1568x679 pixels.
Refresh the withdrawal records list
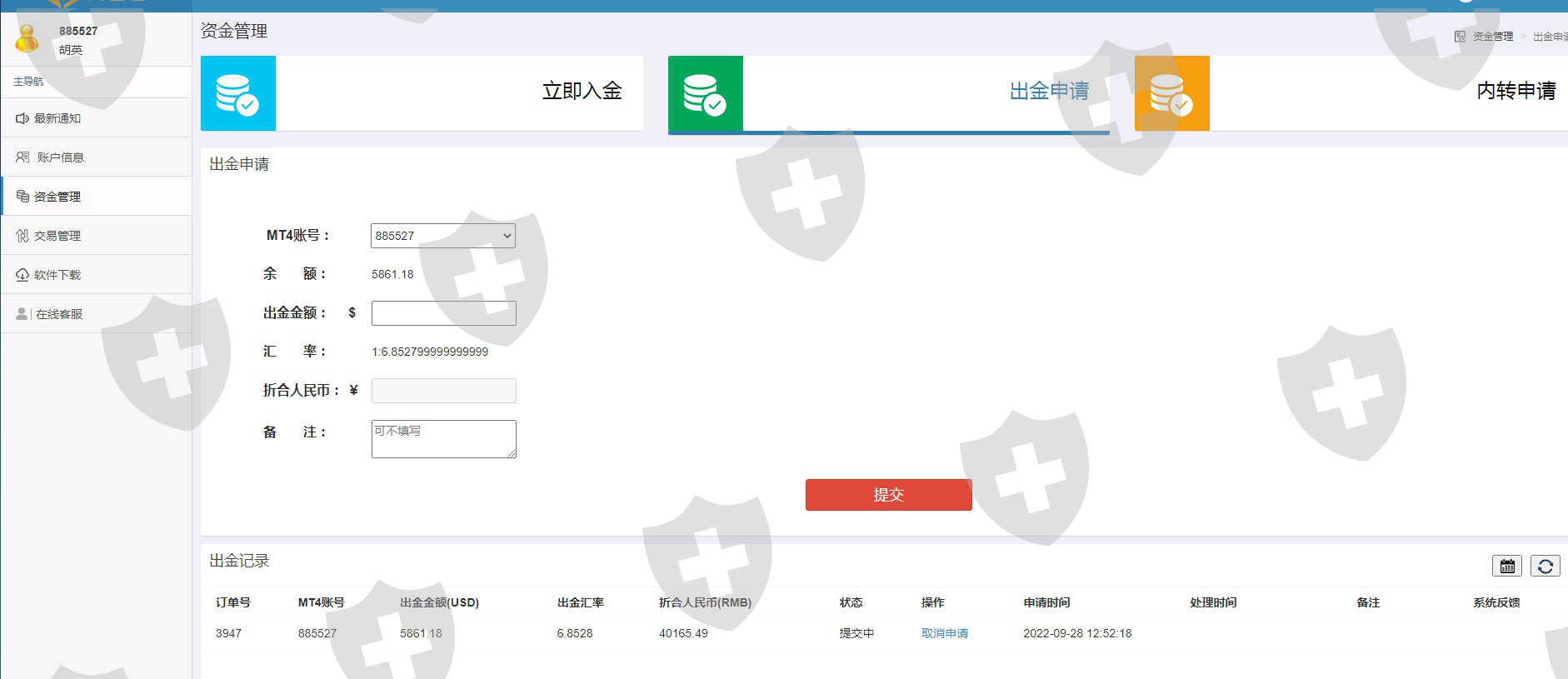pos(1545,567)
